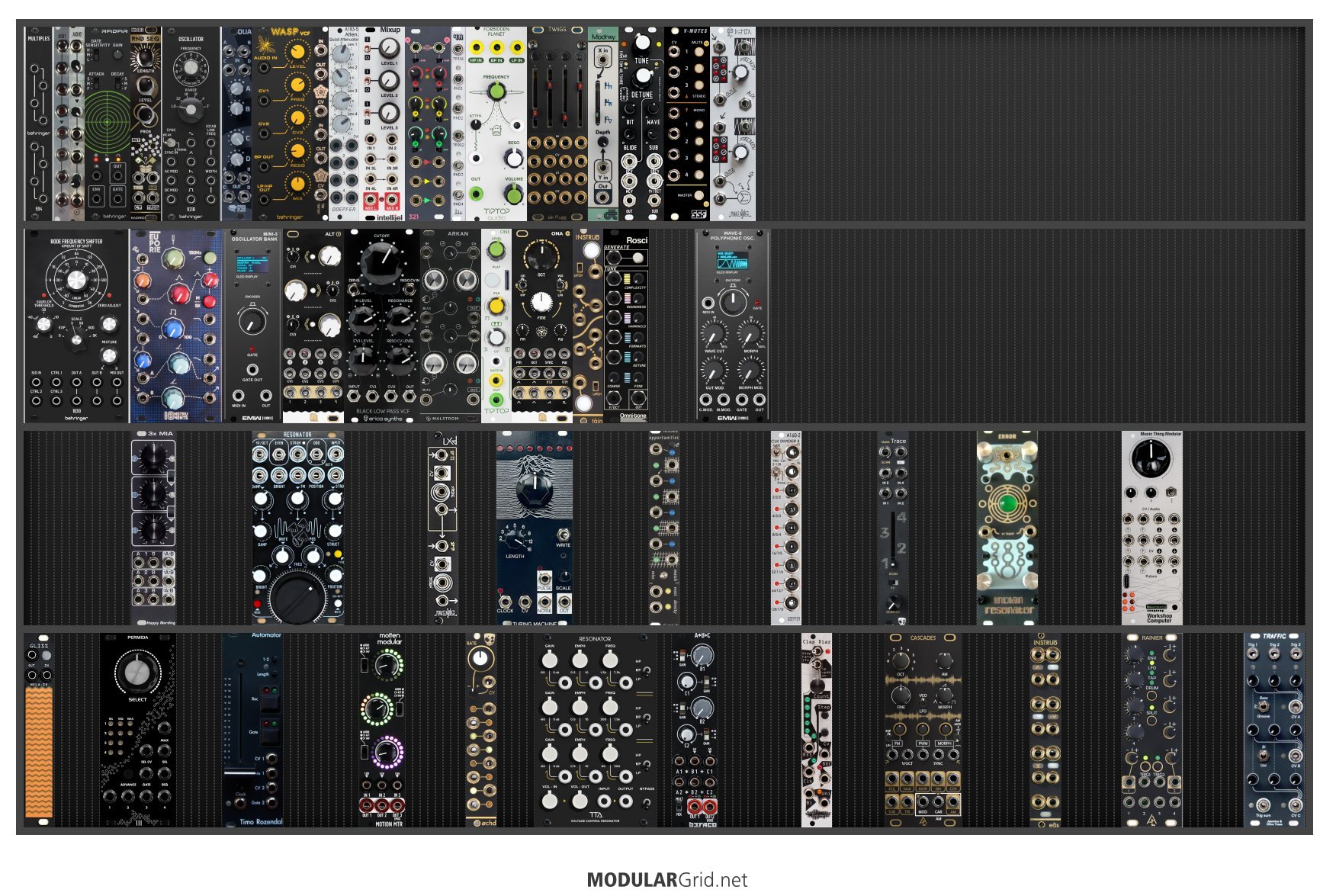Select the Tiptop Forbidden Planet module
Viewport: 1336px width, 896px height.
point(496,124)
